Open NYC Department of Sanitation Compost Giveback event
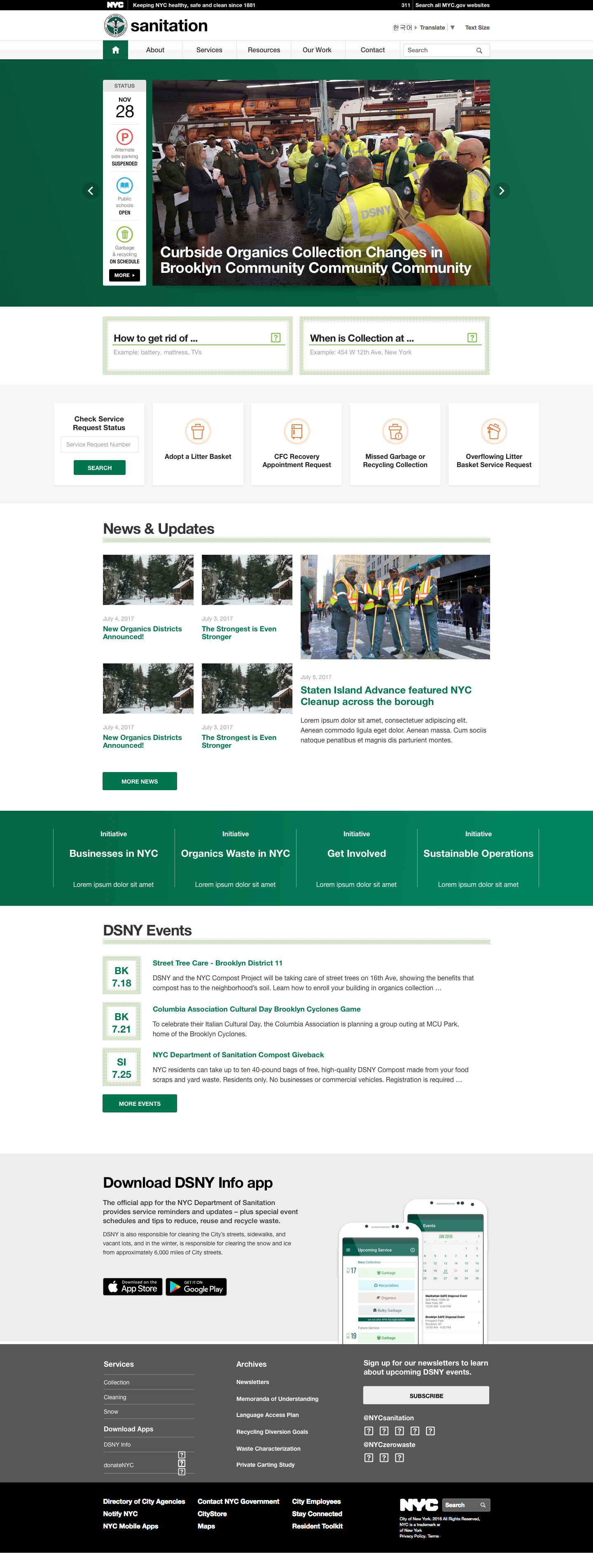 238,1055
